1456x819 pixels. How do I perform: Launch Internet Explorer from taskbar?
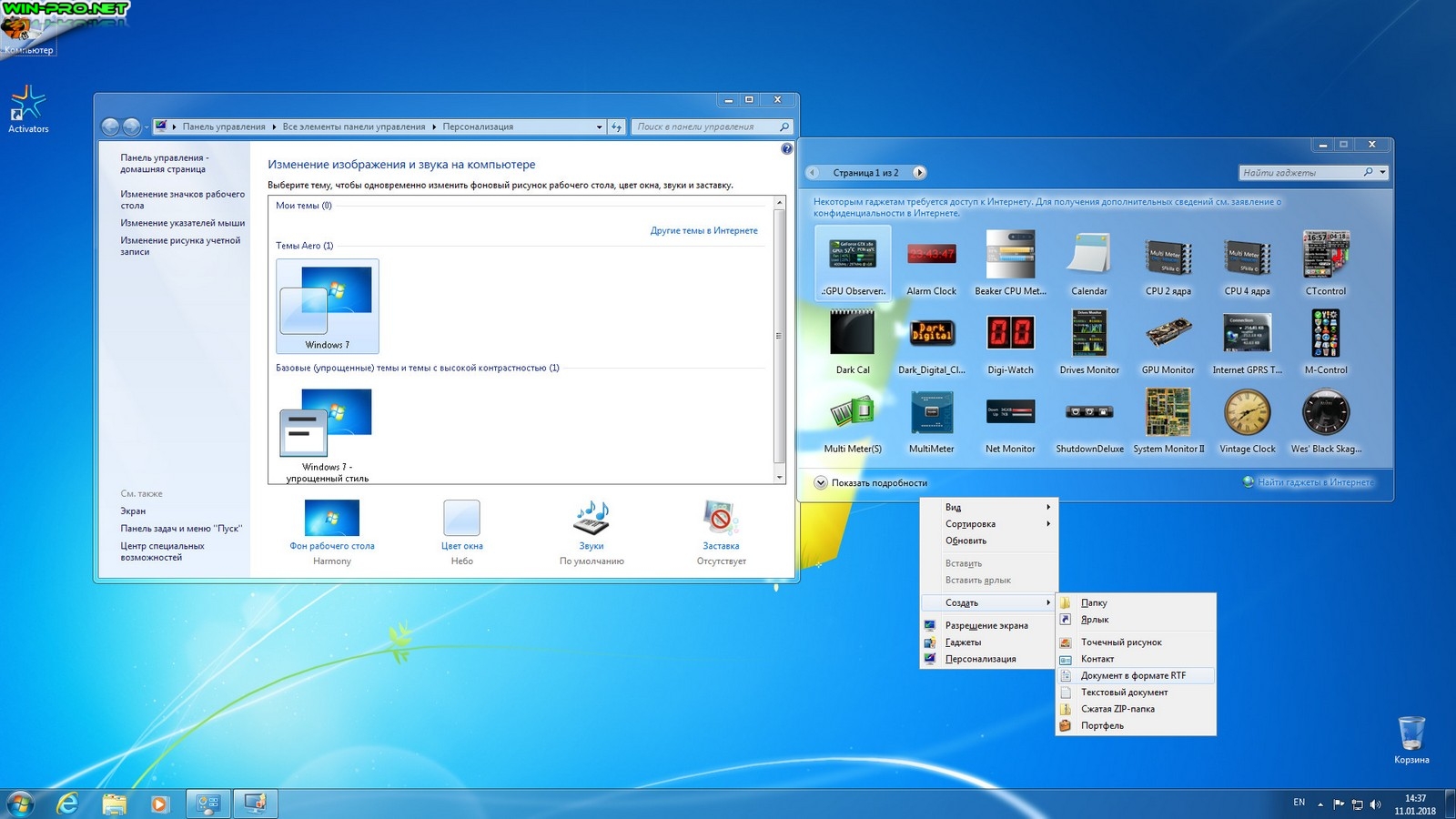67,804
